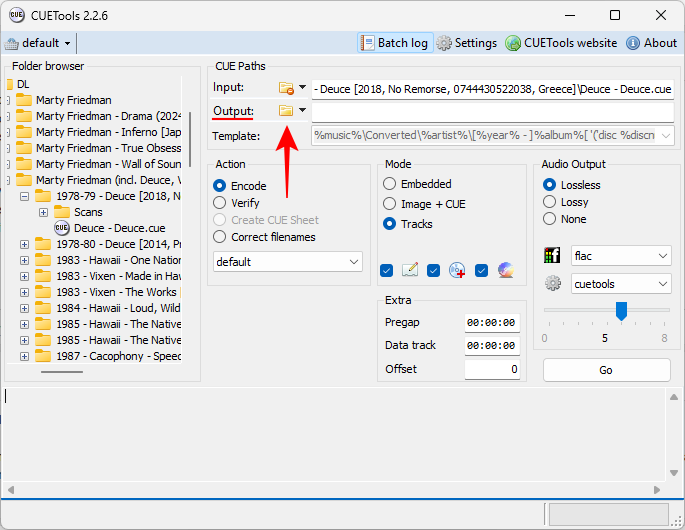Screen dimensions: 685x530
Task: Click the Output folder browse icon
Action: 286,110
